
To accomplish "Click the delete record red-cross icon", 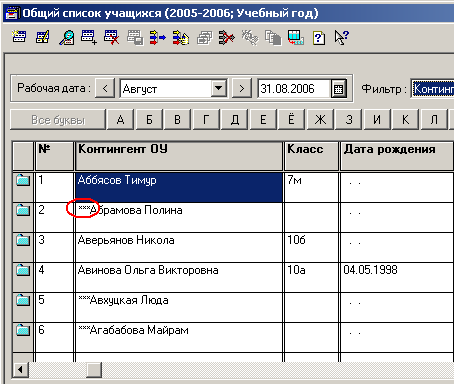I will coord(112,37).
